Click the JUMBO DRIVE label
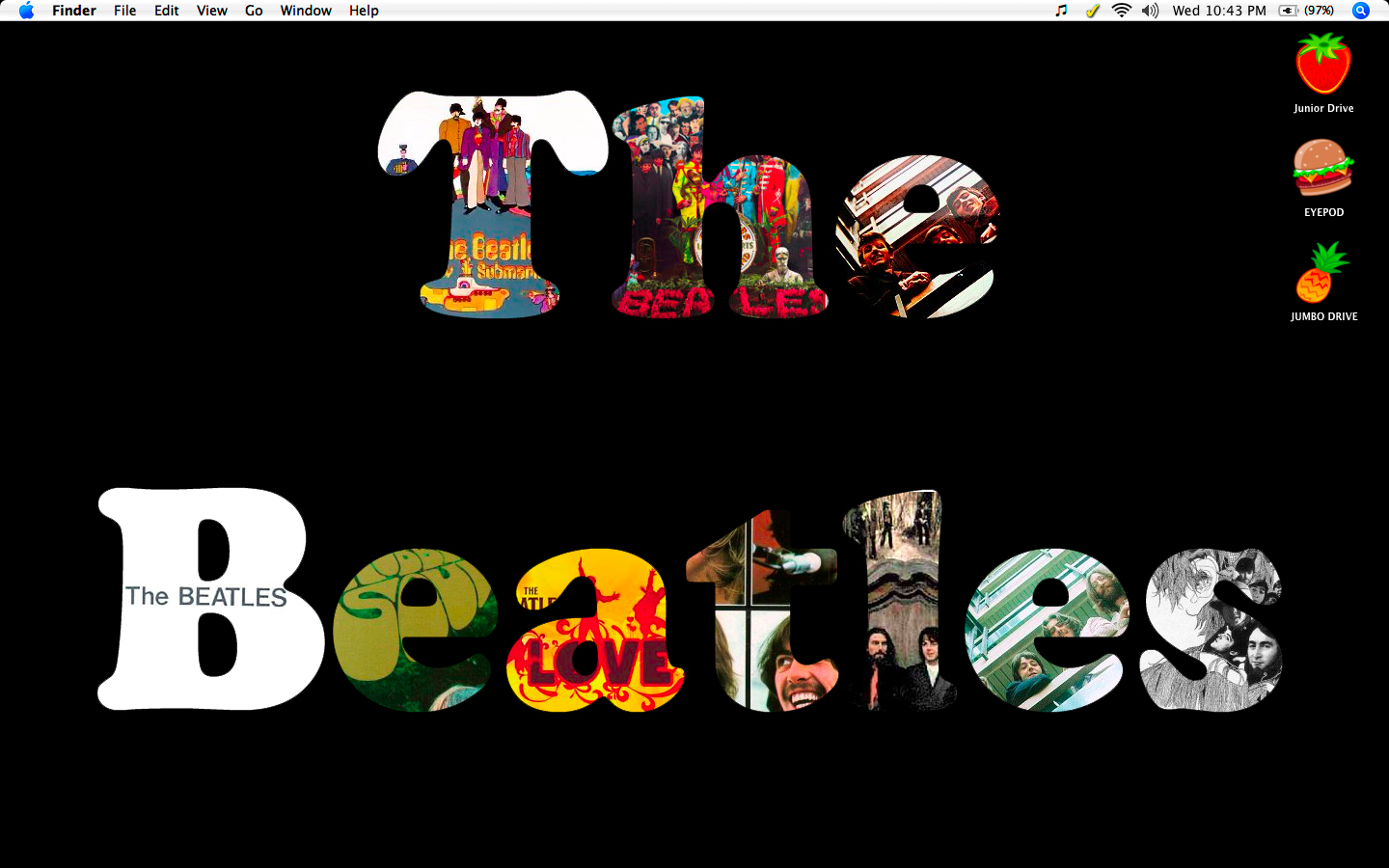The height and width of the screenshot is (868, 1389). coord(1323,316)
